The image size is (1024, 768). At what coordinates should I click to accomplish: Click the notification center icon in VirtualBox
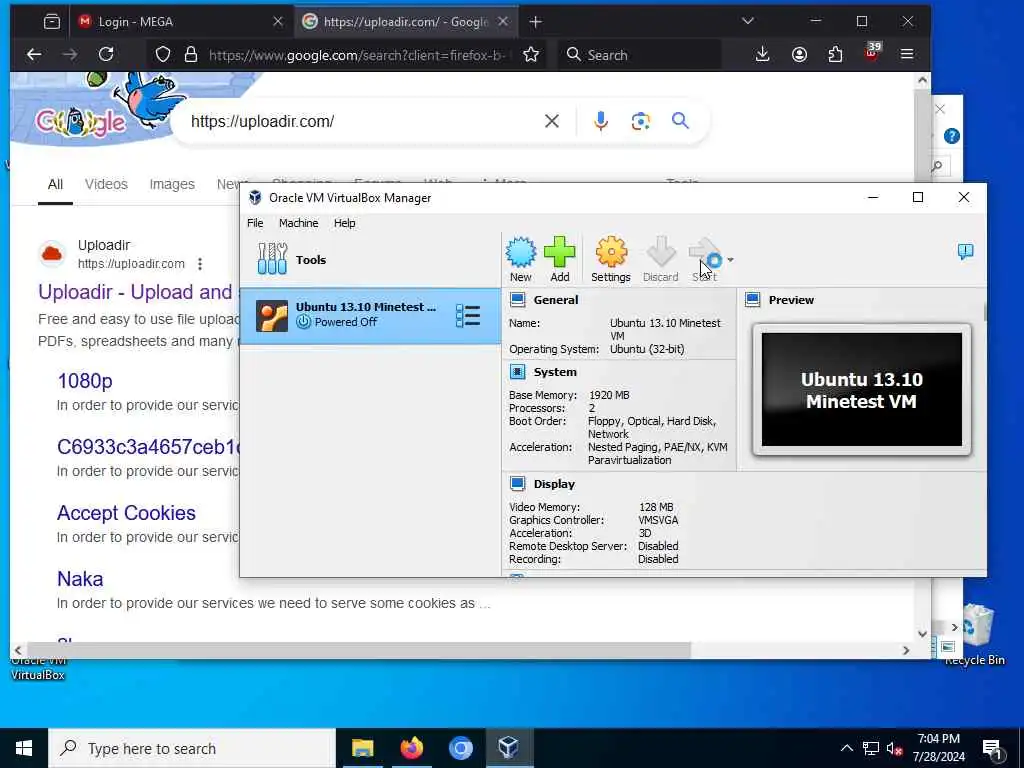[x=965, y=251]
